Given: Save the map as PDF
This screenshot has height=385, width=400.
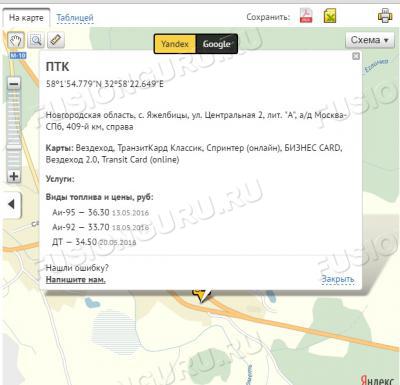Looking at the screenshot, I should pos(306,16).
